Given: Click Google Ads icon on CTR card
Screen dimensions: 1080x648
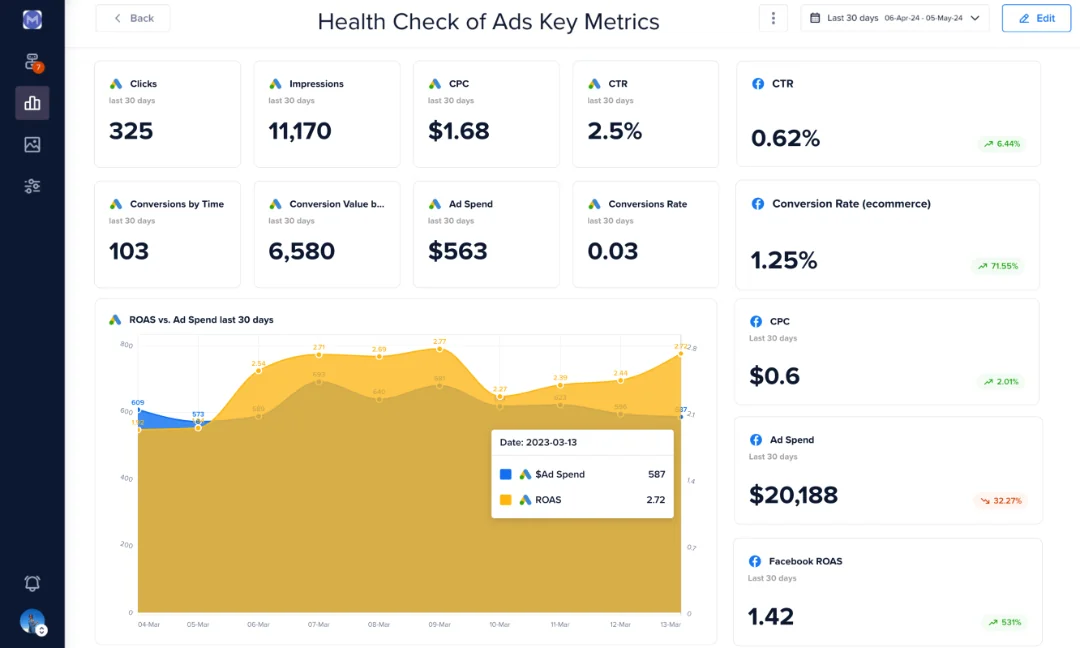Looking at the screenshot, I should point(594,84).
